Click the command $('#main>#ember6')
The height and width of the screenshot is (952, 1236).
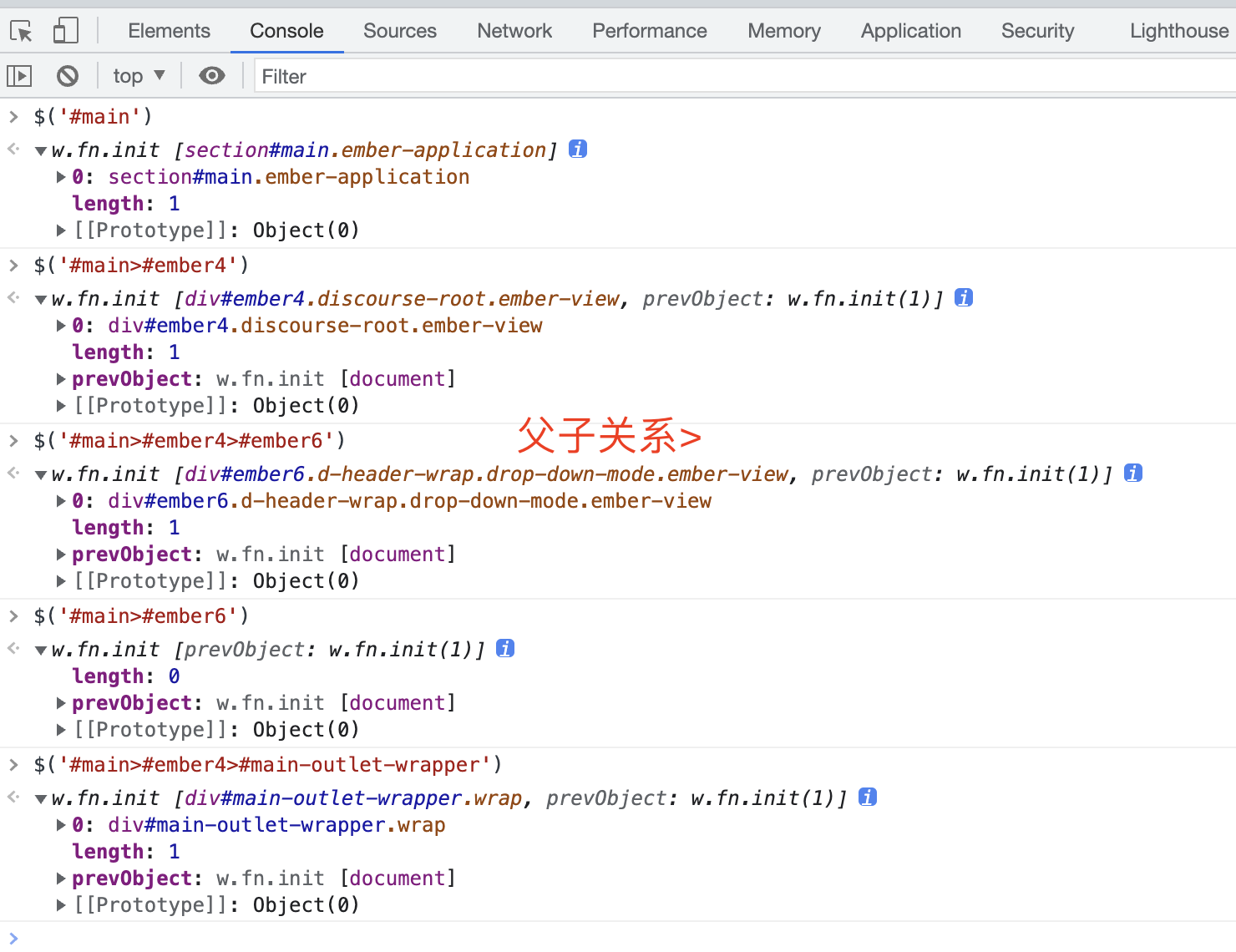pos(141,615)
